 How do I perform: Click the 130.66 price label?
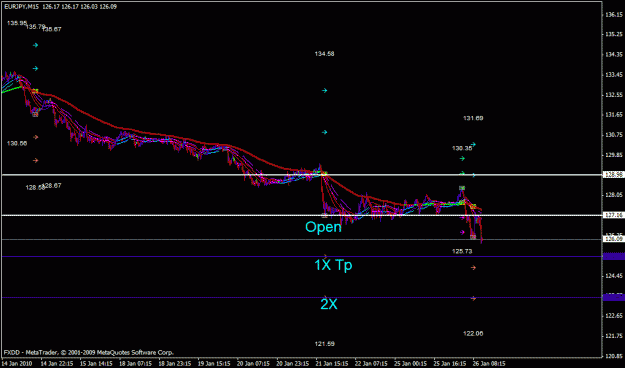click(17, 144)
